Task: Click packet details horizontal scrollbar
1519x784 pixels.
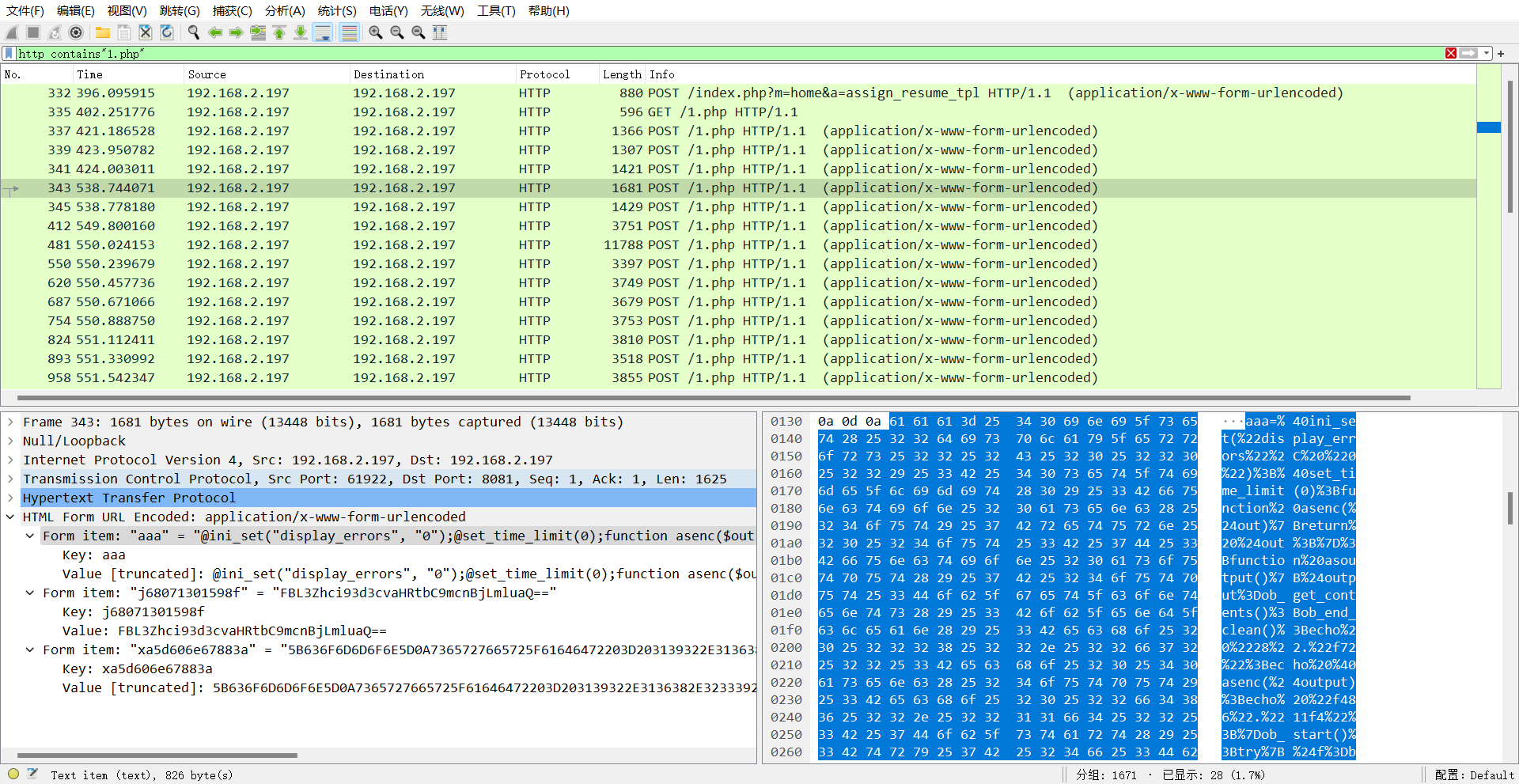Action: click(x=157, y=756)
